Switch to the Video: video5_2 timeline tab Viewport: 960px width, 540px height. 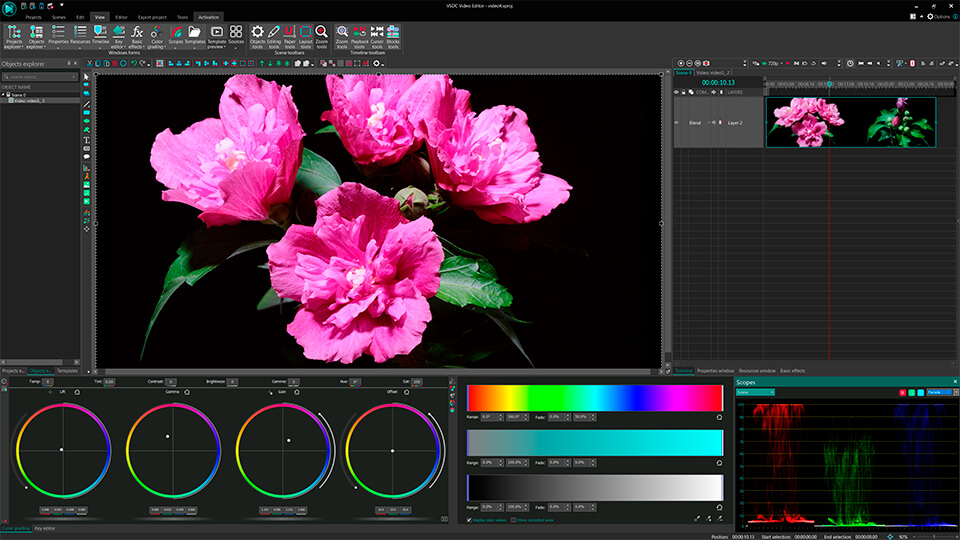[x=713, y=72]
